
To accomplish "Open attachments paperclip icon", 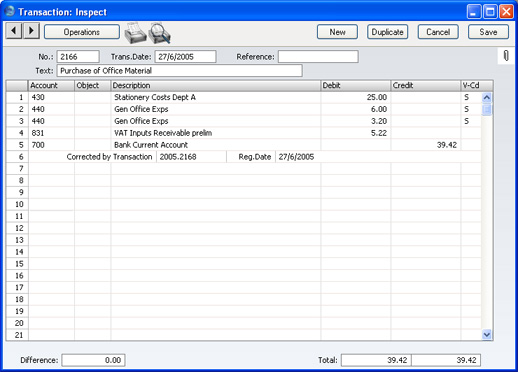I will 506,56.
